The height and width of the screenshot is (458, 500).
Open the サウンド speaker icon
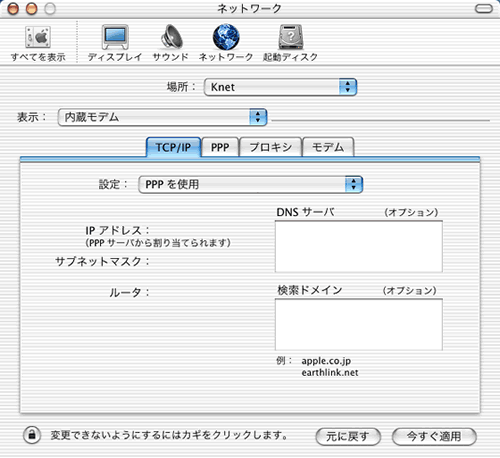[x=171, y=37]
